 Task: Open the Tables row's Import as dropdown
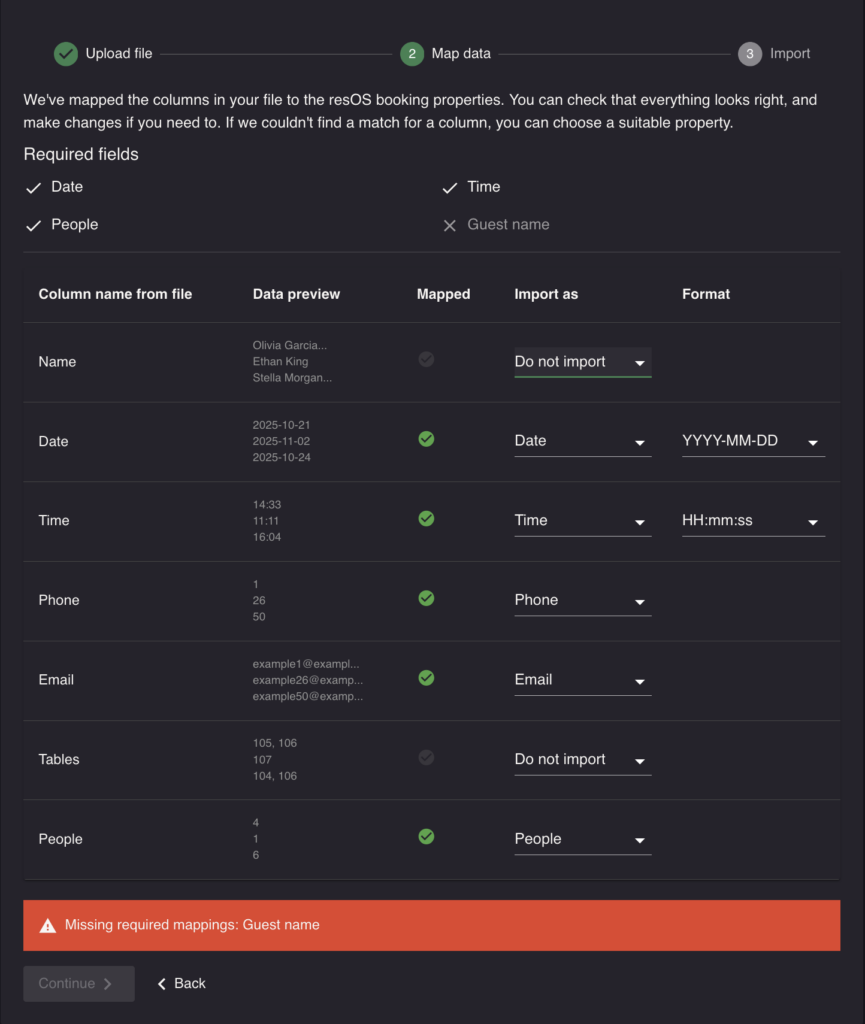click(x=582, y=760)
